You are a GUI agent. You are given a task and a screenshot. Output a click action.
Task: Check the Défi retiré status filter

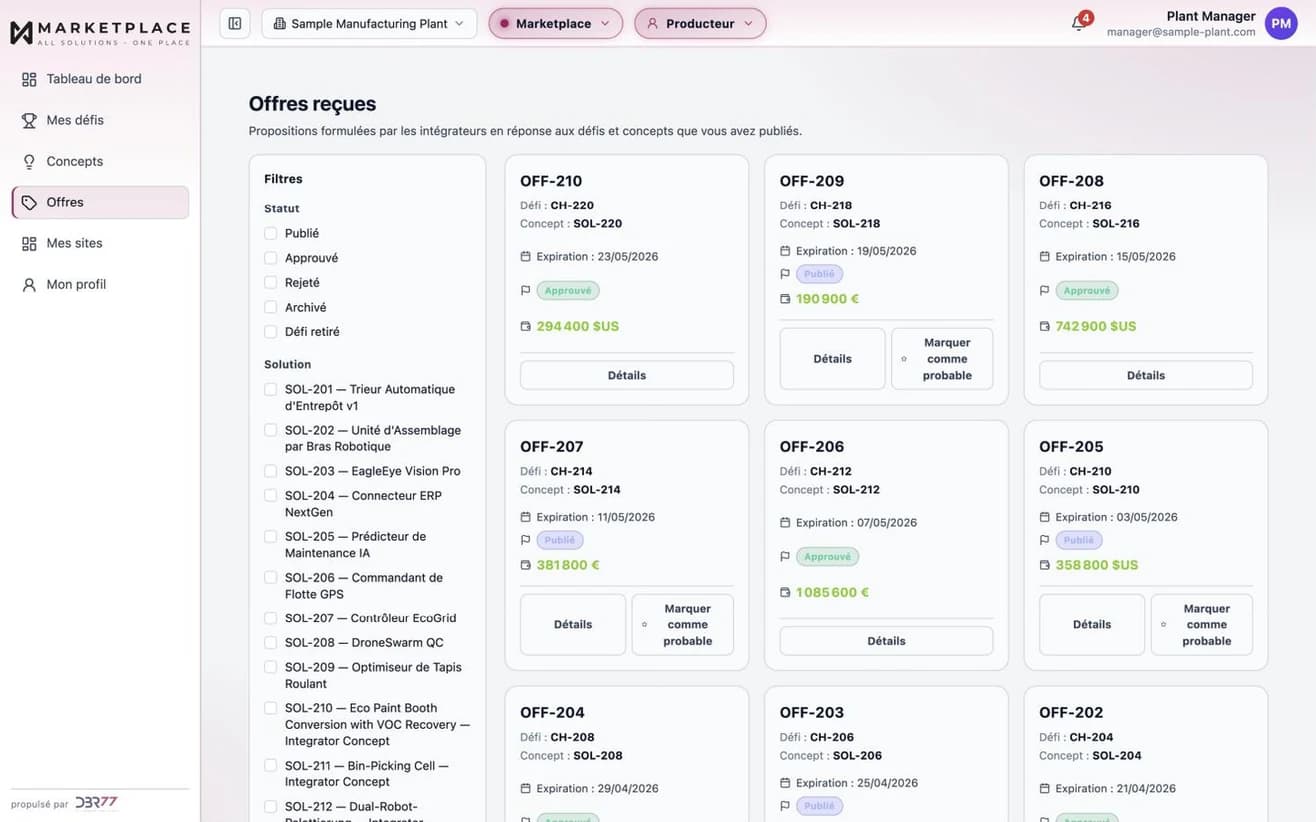point(270,331)
